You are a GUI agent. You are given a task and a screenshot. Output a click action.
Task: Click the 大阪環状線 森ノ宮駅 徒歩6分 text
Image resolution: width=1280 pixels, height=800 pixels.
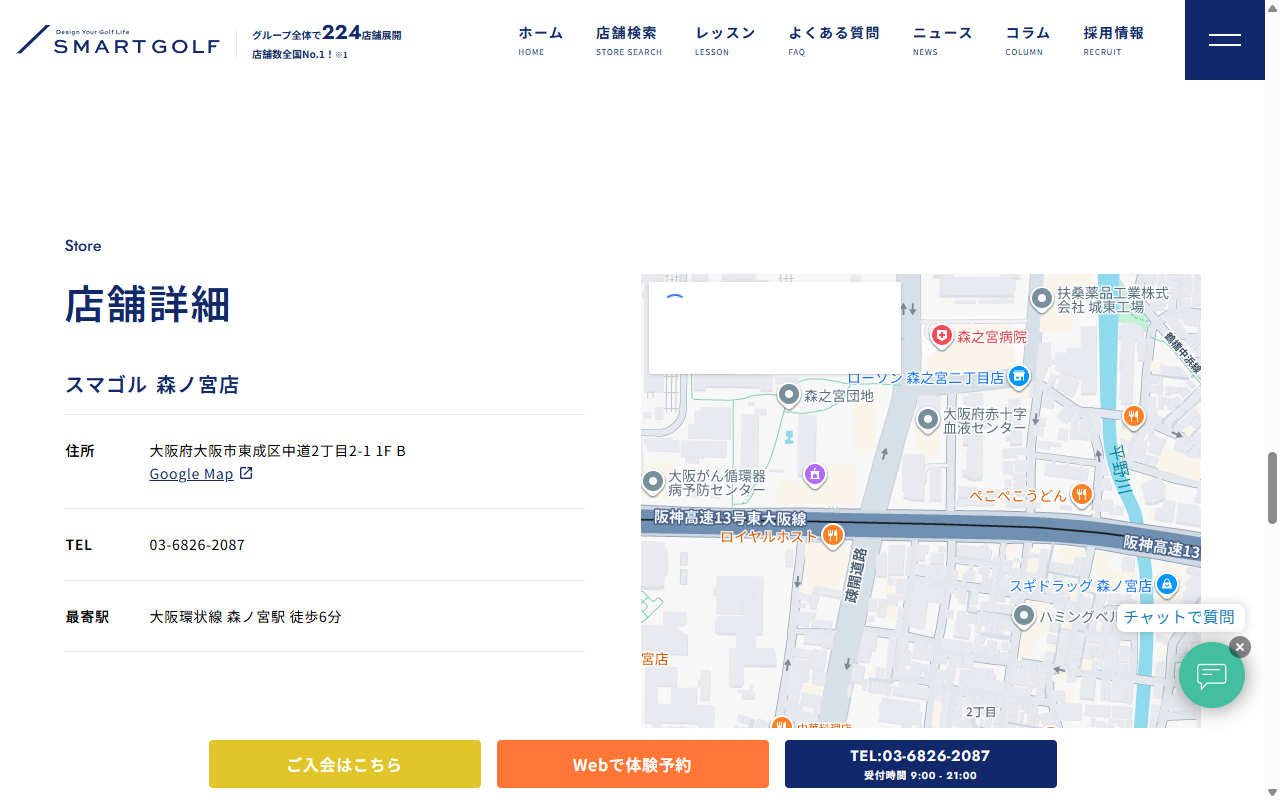coord(246,617)
